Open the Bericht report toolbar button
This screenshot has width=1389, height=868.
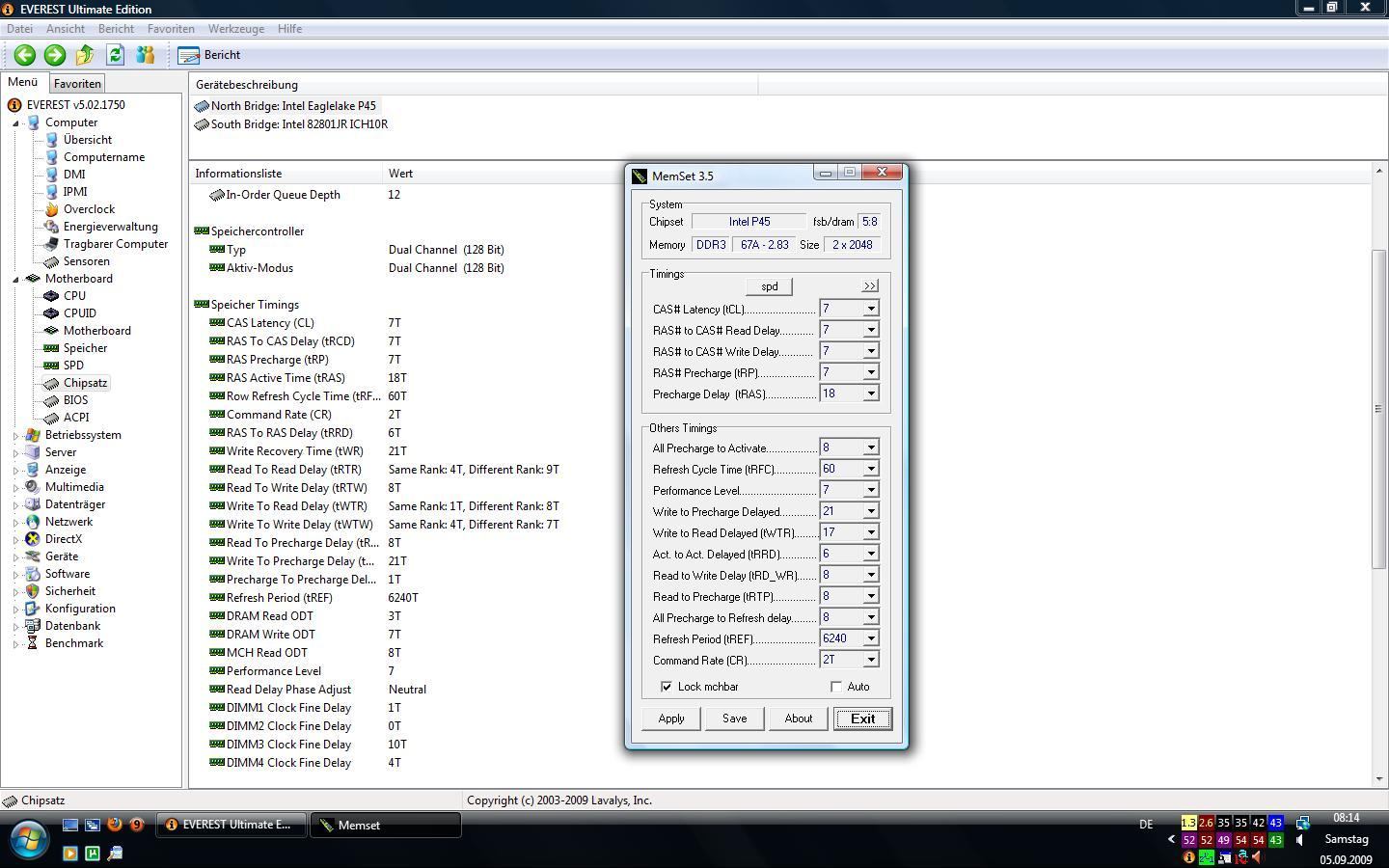(x=210, y=55)
